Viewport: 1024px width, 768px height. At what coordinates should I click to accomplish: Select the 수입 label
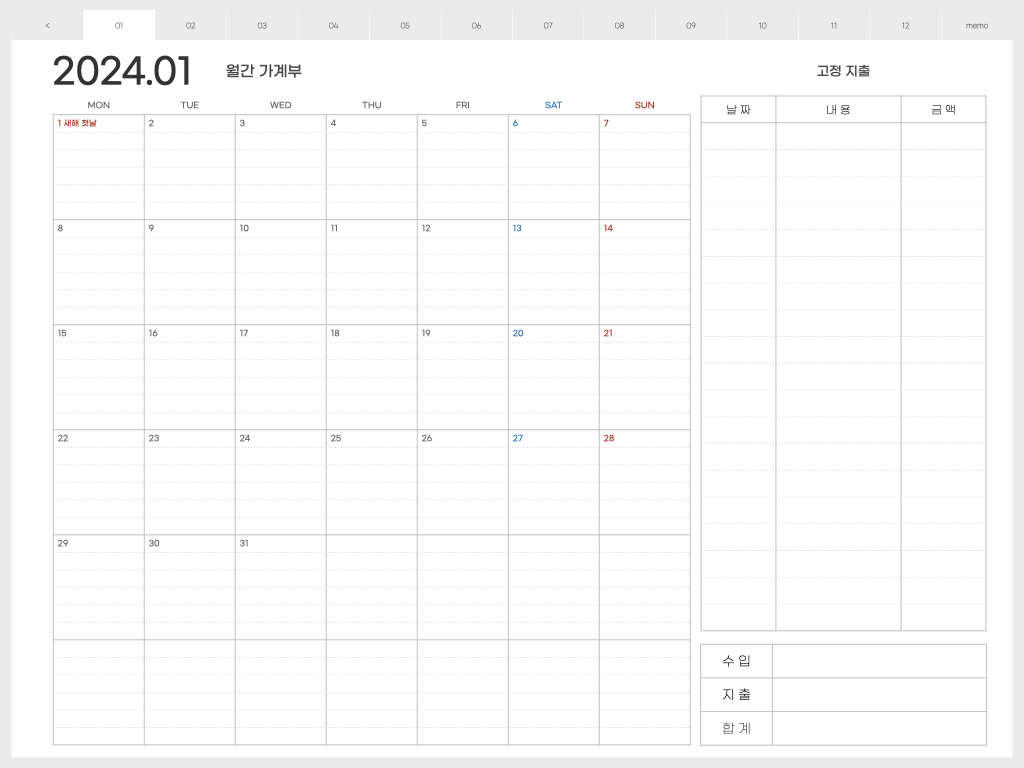[737, 661]
